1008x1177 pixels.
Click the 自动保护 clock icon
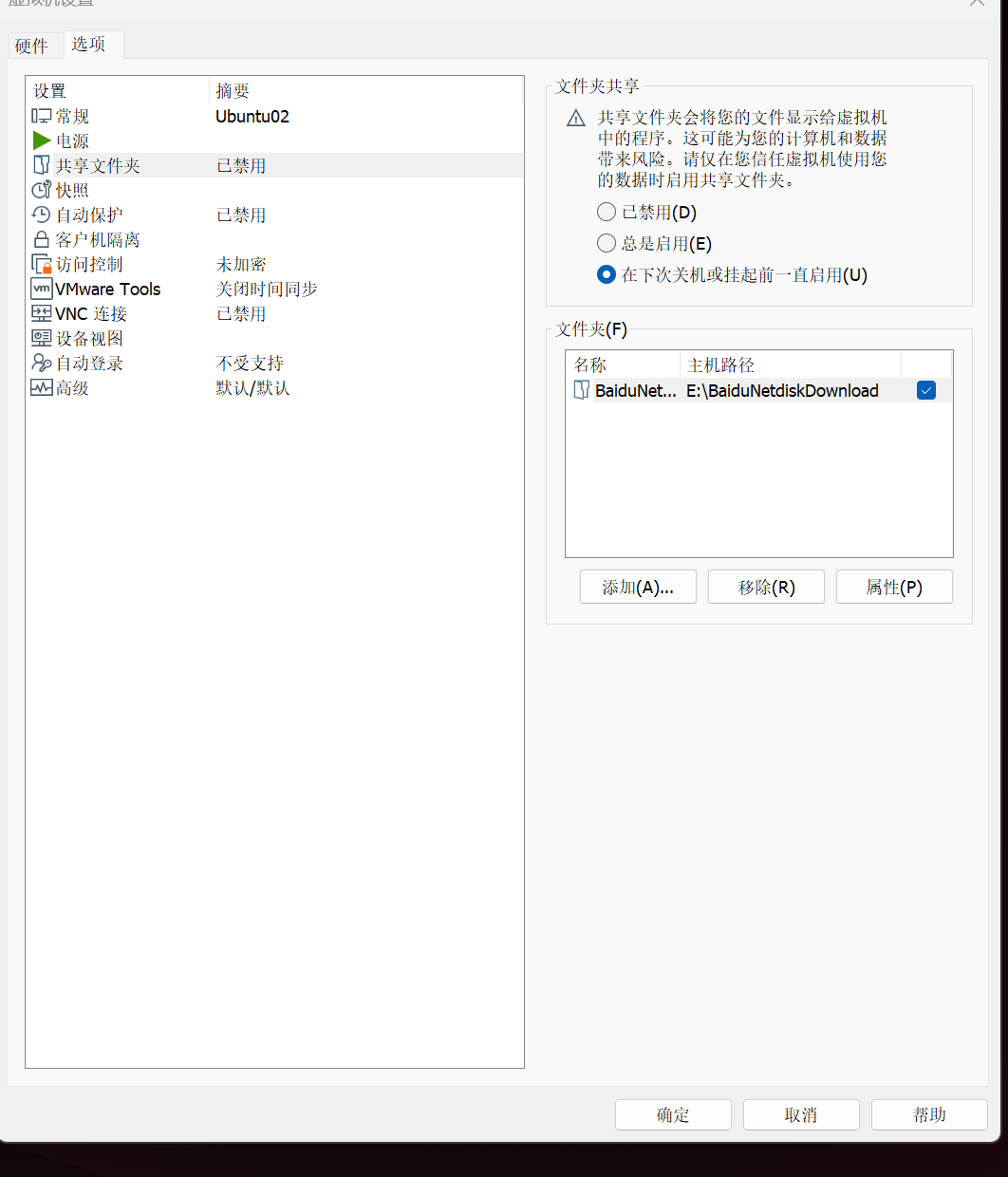tap(41, 215)
